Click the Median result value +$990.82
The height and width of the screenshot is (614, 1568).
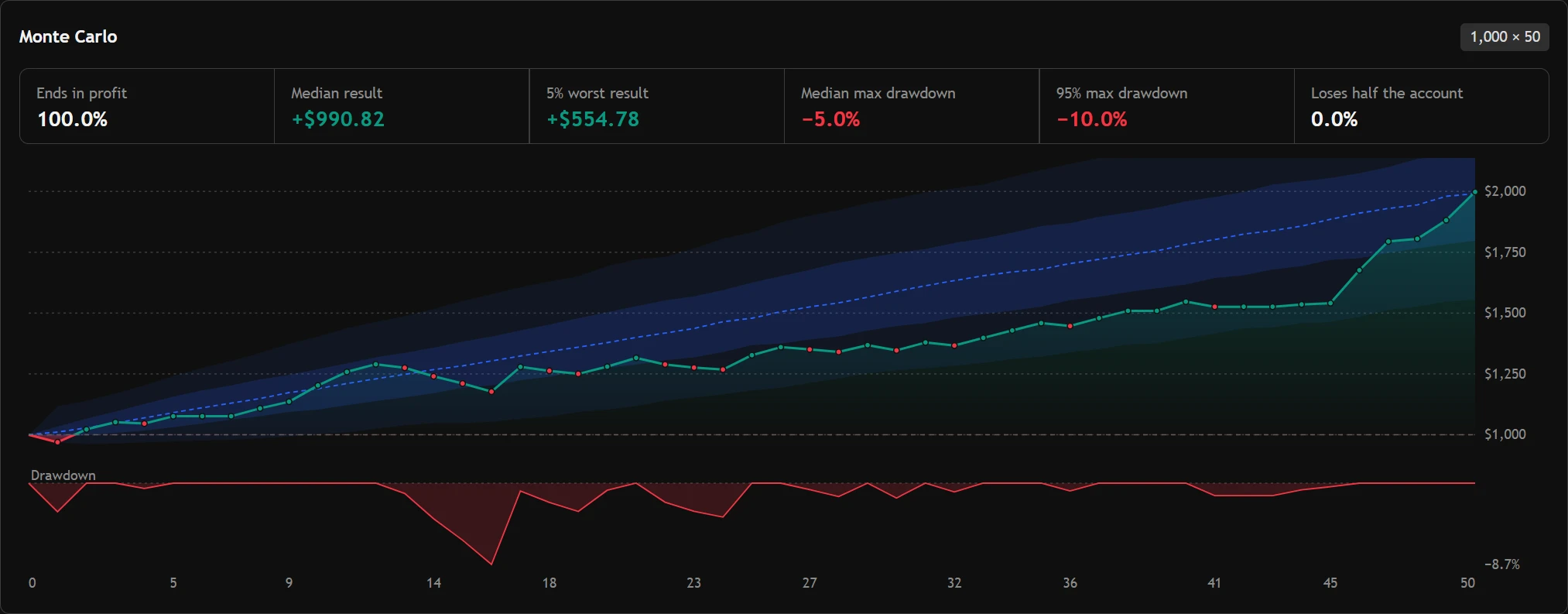click(x=337, y=119)
